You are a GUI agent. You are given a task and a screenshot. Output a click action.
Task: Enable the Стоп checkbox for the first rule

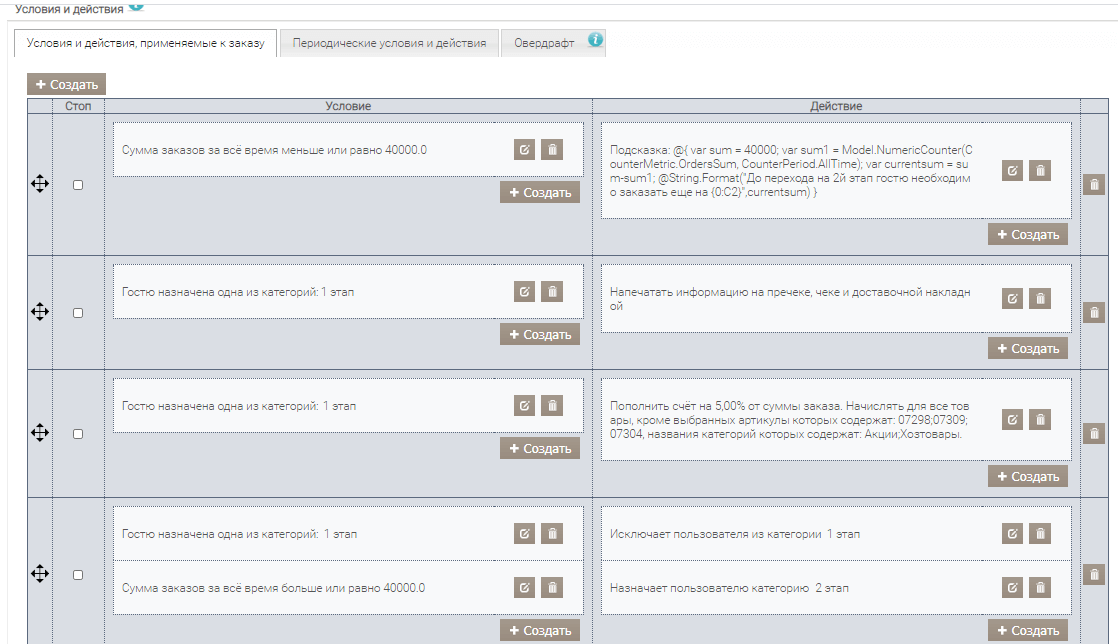click(79, 185)
